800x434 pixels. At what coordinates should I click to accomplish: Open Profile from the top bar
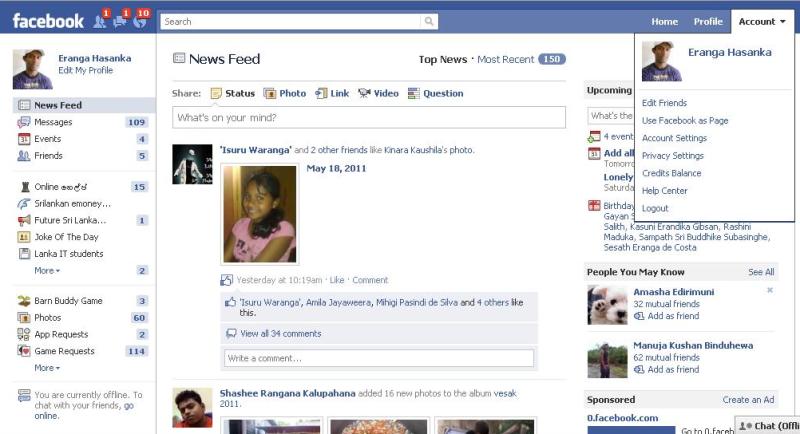click(708, 21)
